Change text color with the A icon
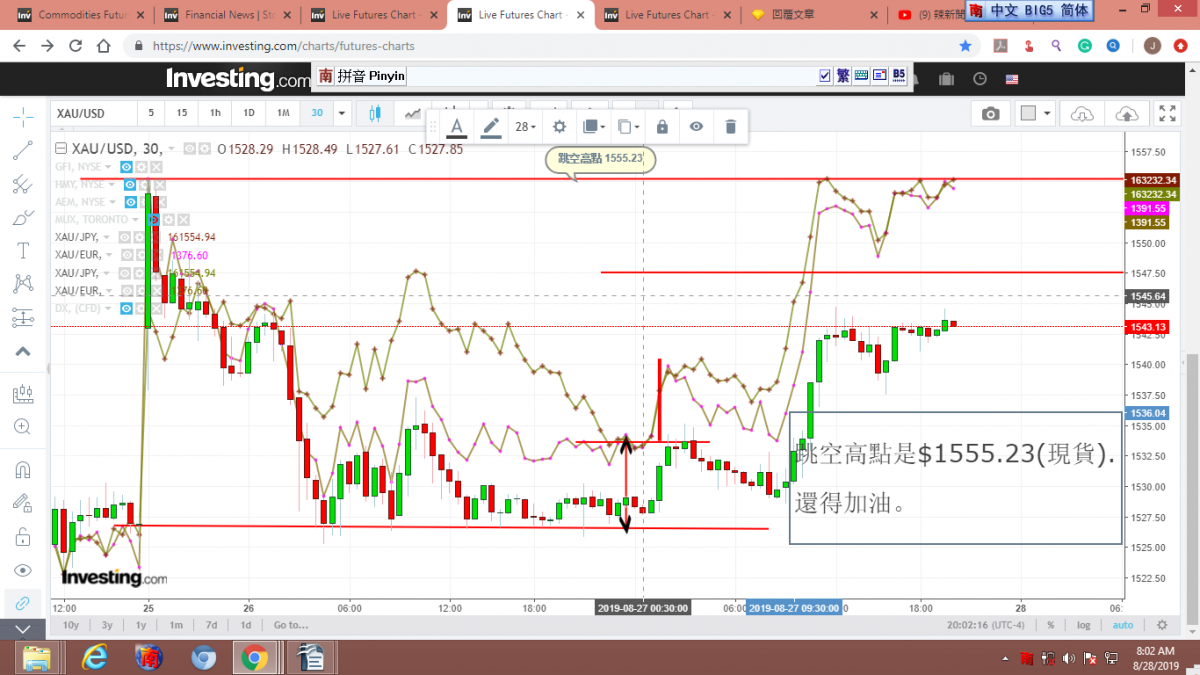1200x675 pixels. [x=456, y=126]
